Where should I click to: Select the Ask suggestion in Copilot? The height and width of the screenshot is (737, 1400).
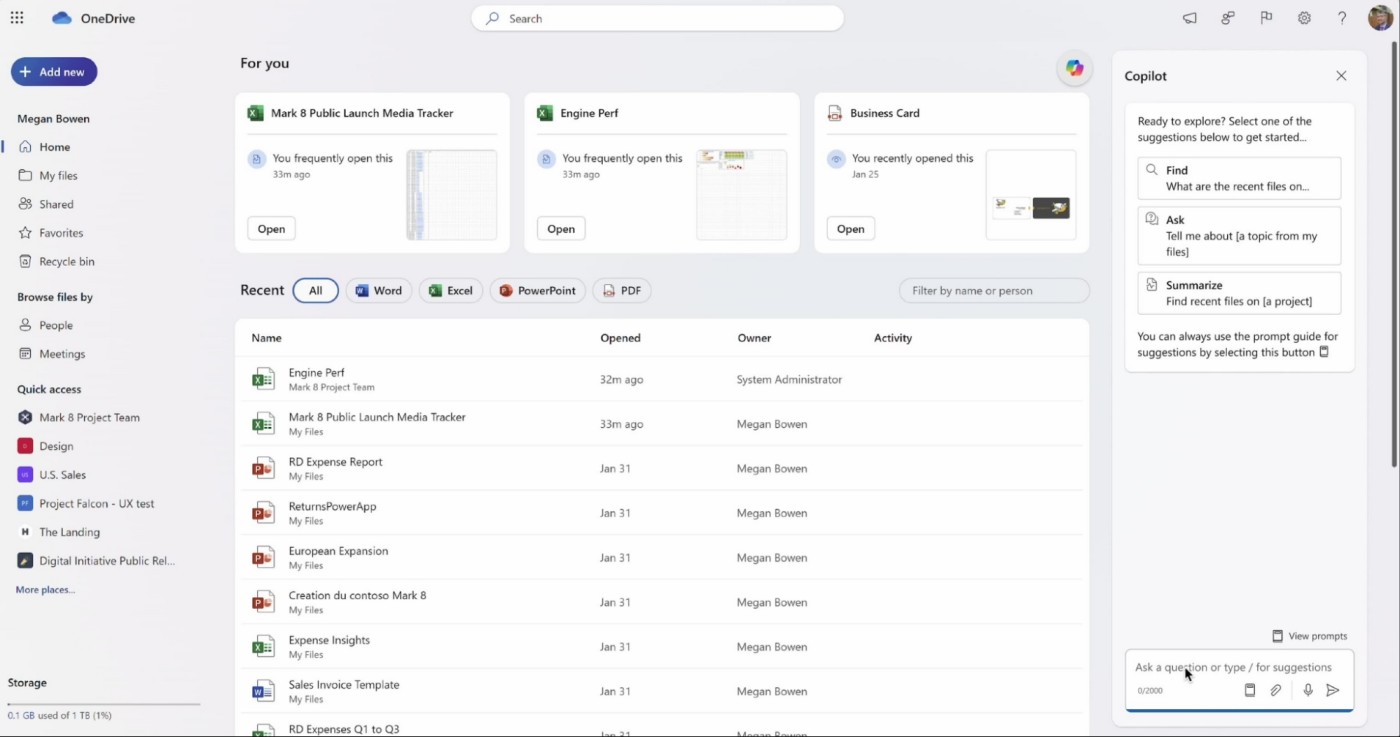coord(1239,236)
